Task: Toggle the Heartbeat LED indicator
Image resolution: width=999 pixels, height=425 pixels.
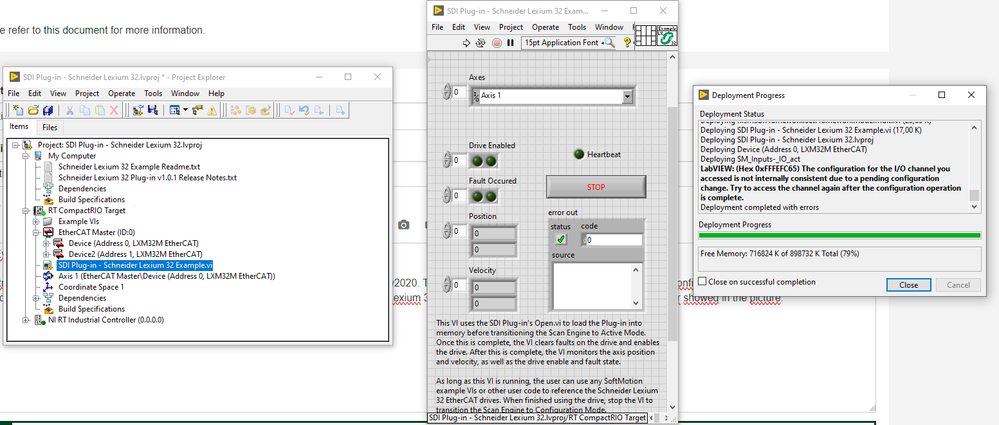Action: point(579,154)
